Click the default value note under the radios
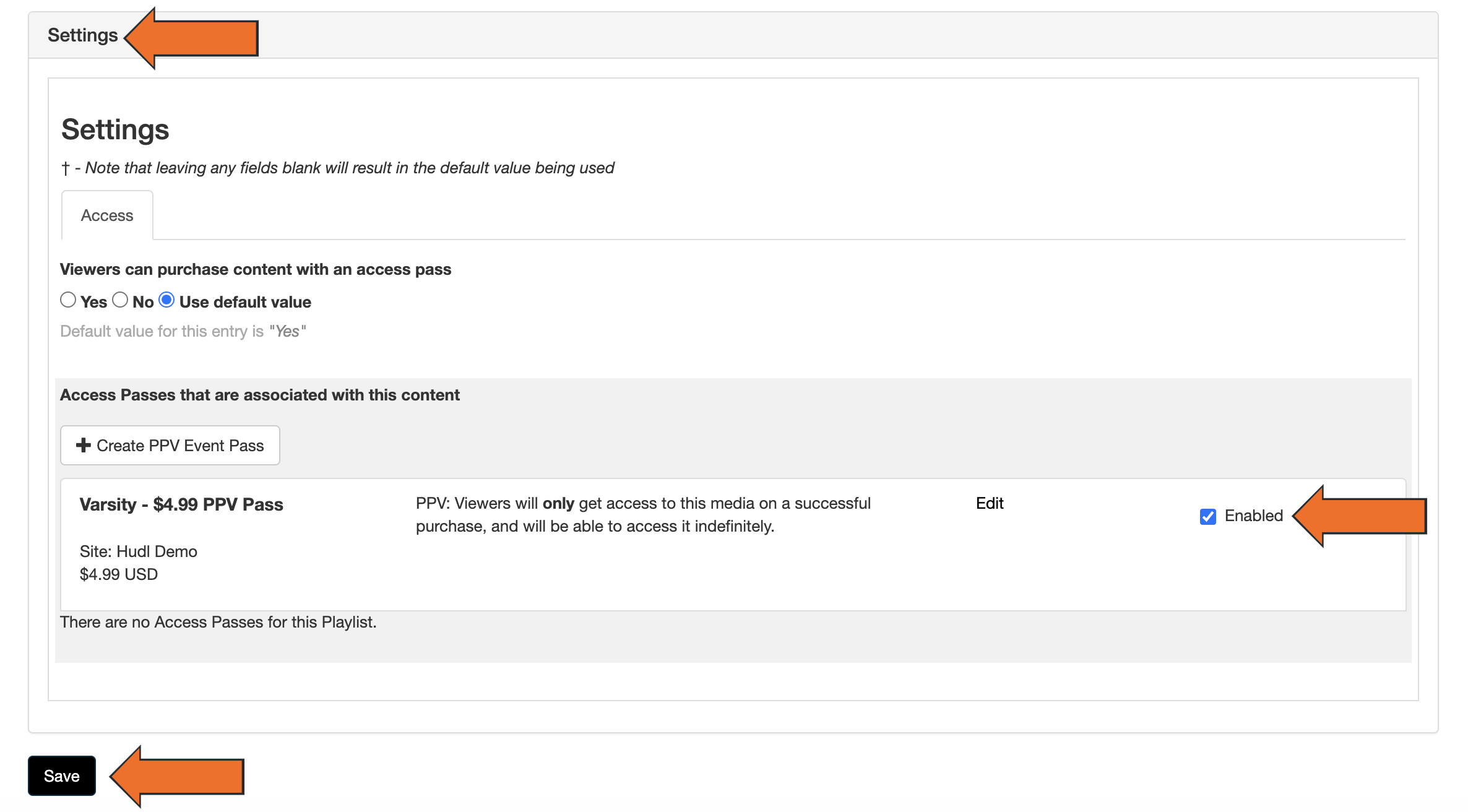The width and height of the screenshot is (1468, 812). (183, 330)
